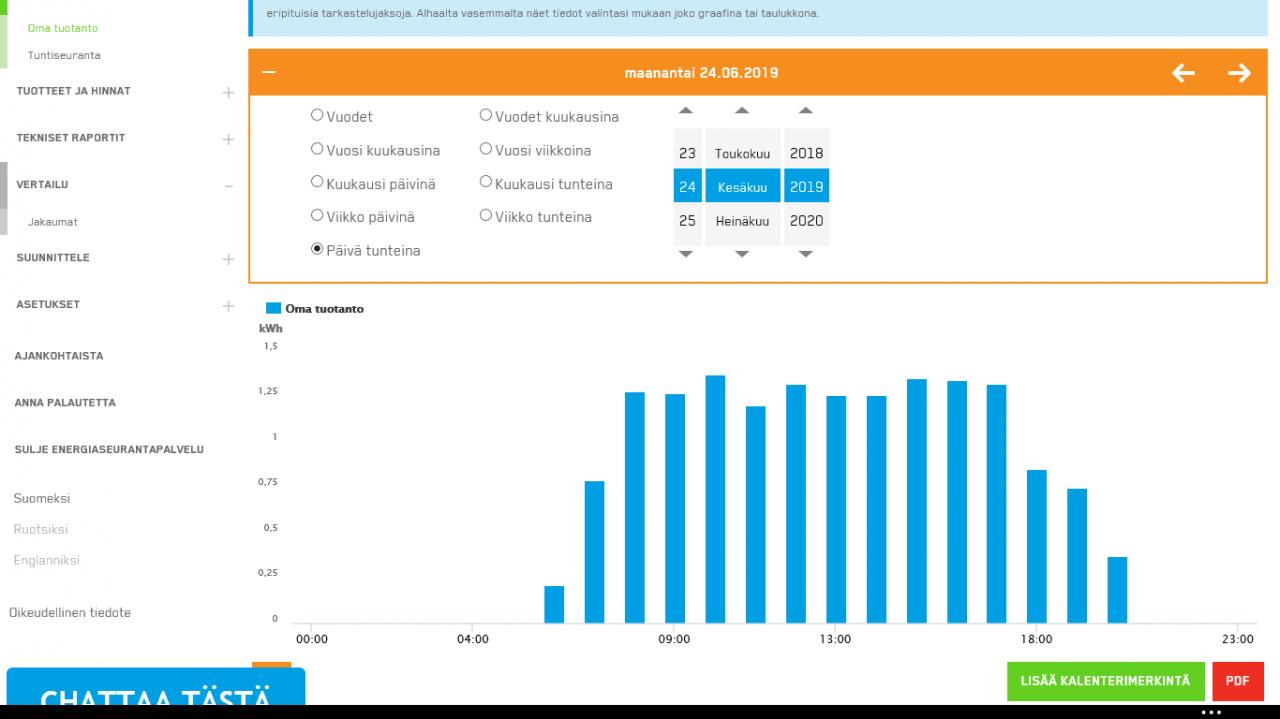1280x719 pixels.
Task: Switch language to Suomeksi
Action: [x=42, y=498]
